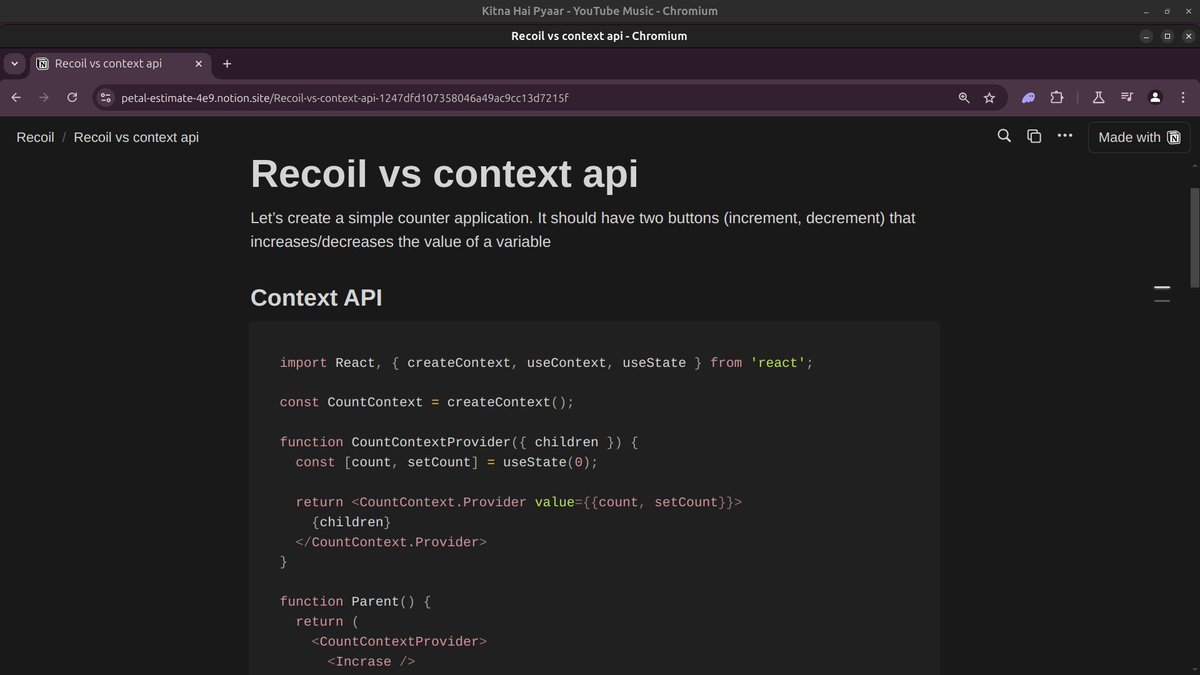Click the Made with Notion button

click(1139, 137)
